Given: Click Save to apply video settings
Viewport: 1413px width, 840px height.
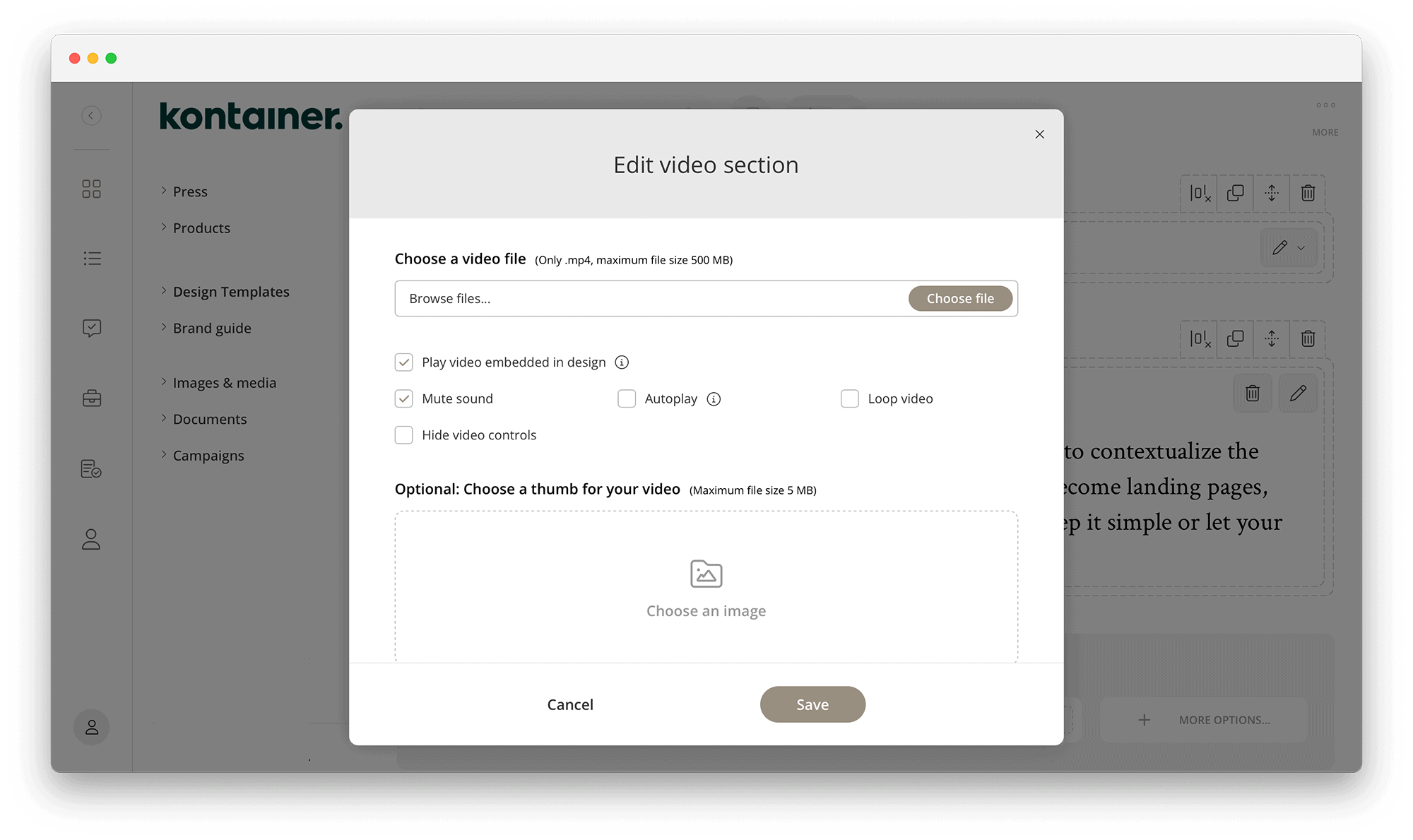Looking at the screenshot, I should [812, 704].
